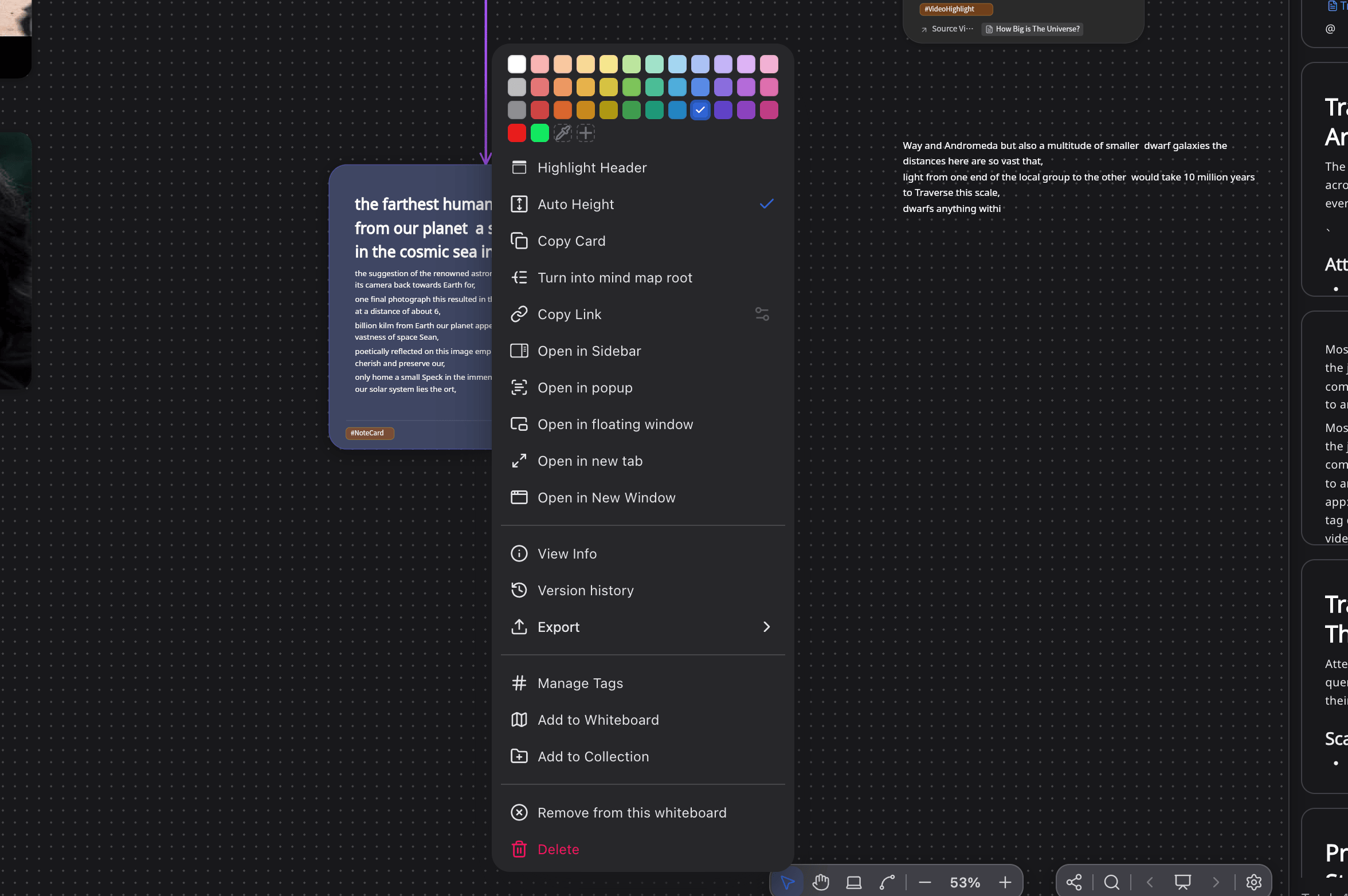This screenshot has width=1348, height=896.
Task: Select Open in floating window
Action: 643,424
